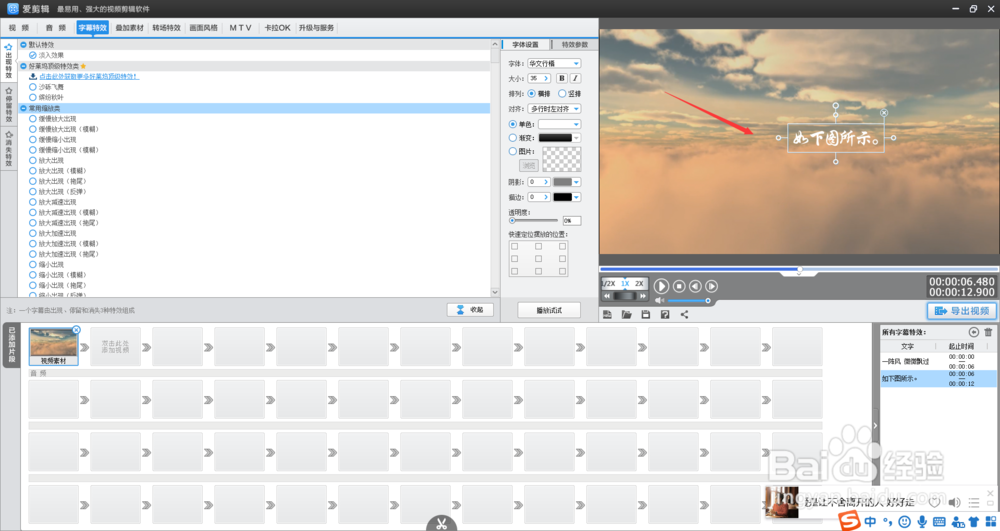Open the 停留特效 side tab
Image resolution: width=1000 pixels, height=531 pixels.
tap(9, 105)
